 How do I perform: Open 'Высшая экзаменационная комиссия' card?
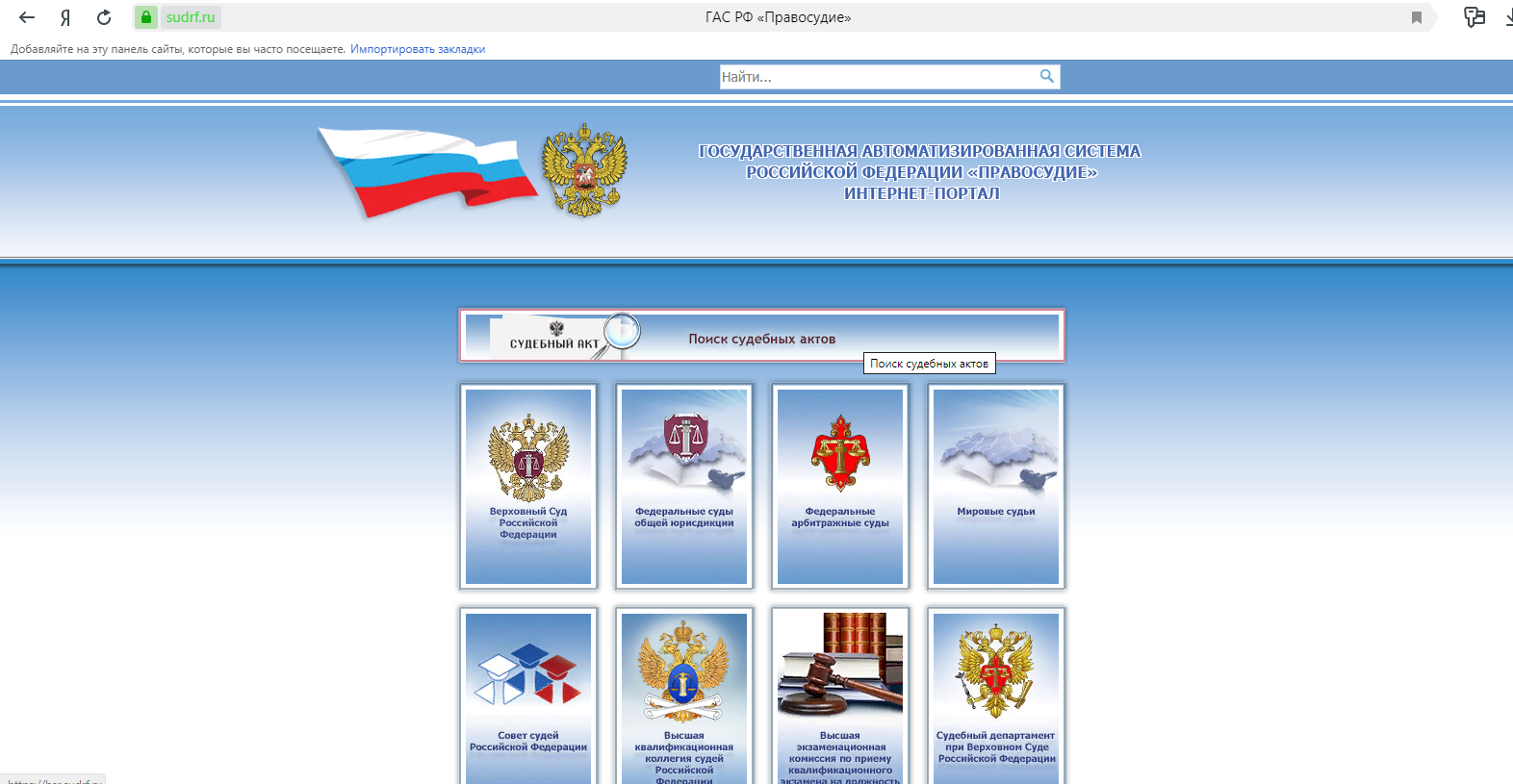[840, 697]
